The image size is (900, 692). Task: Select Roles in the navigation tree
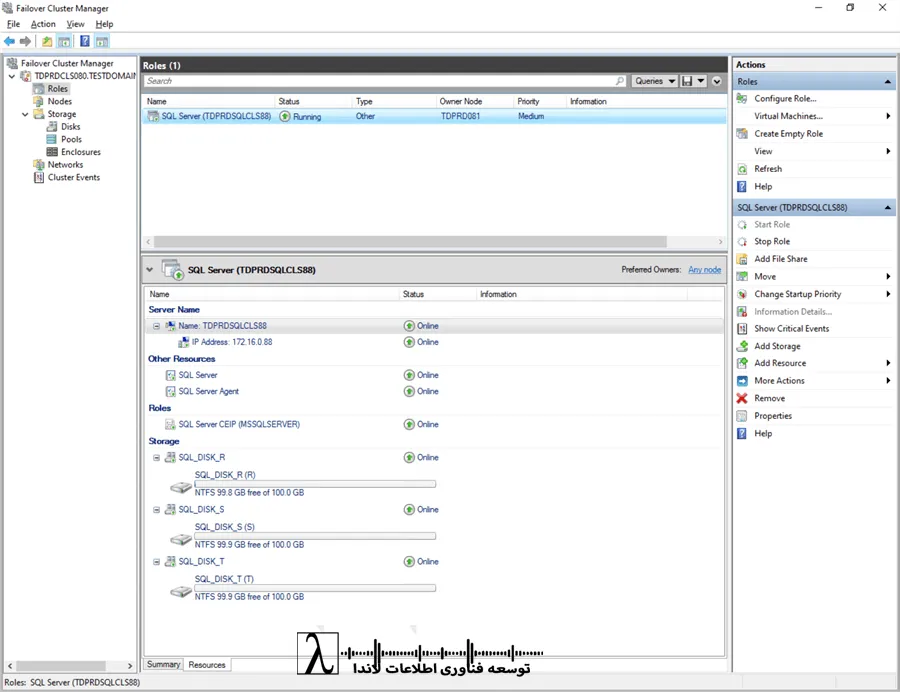[57, 89]
